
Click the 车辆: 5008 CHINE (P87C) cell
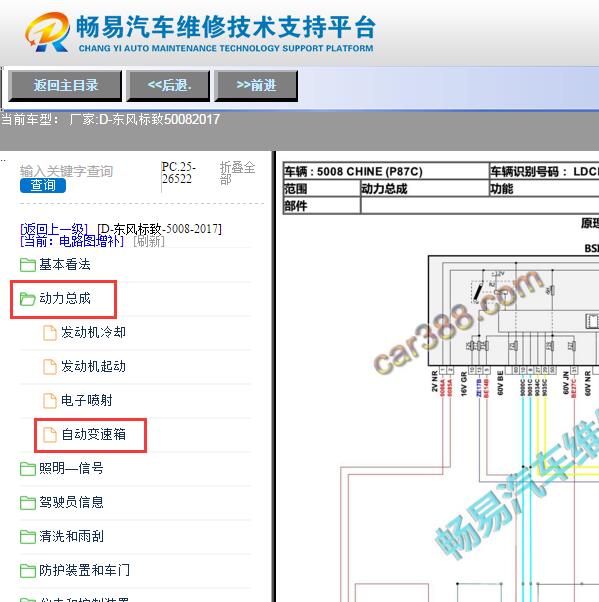[x=386, y=171]
